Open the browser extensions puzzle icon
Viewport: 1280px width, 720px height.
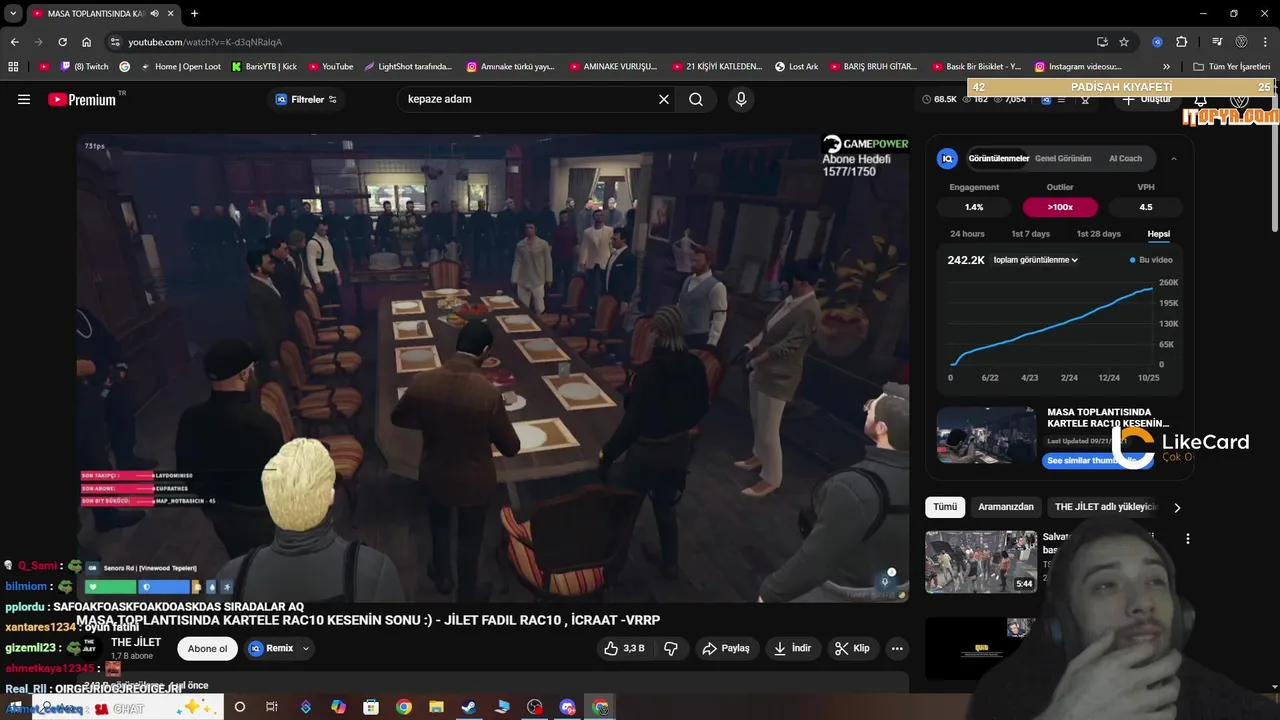tap(1182, 42)
